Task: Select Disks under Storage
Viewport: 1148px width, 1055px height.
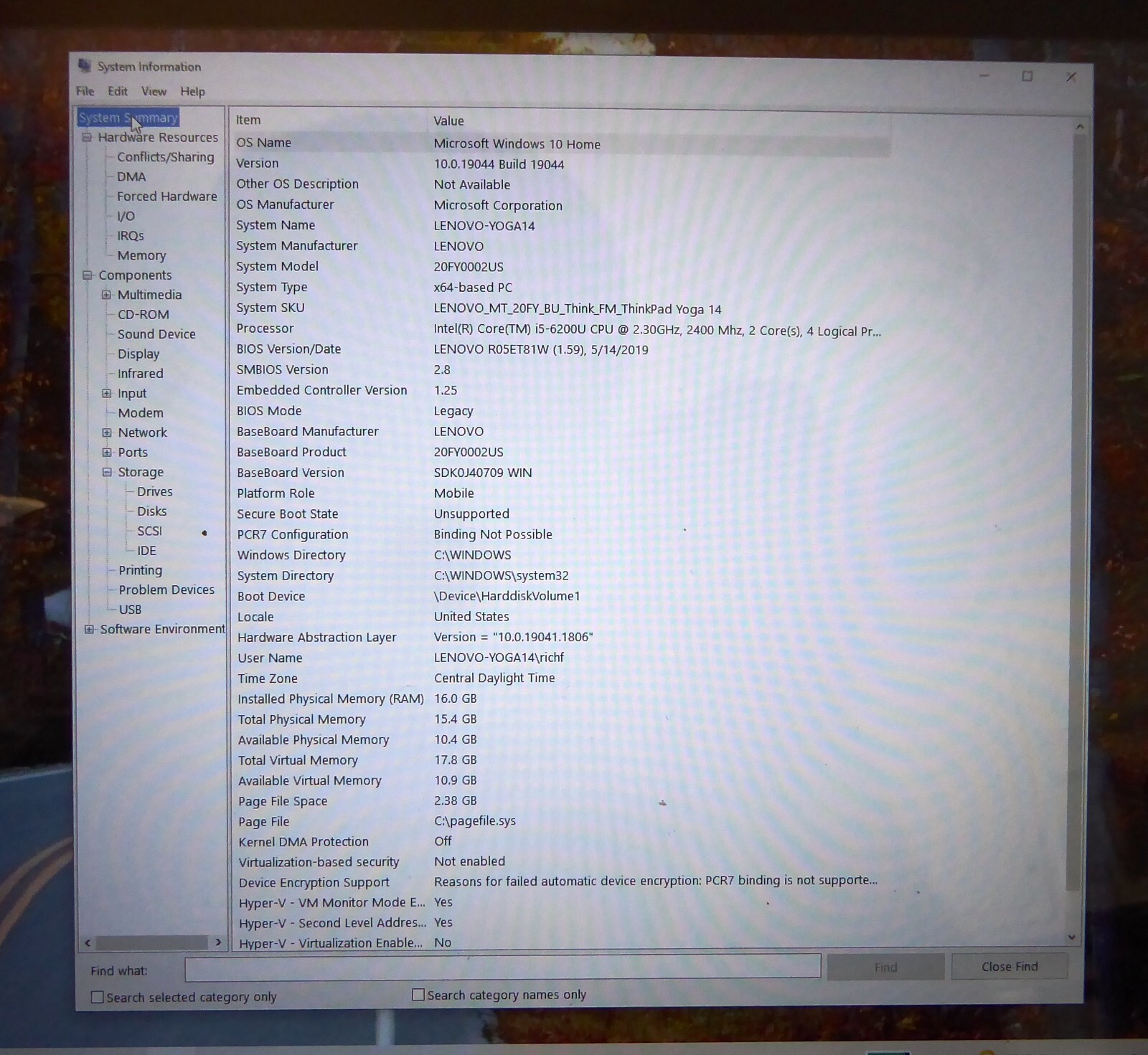Action: click(152, 511)
